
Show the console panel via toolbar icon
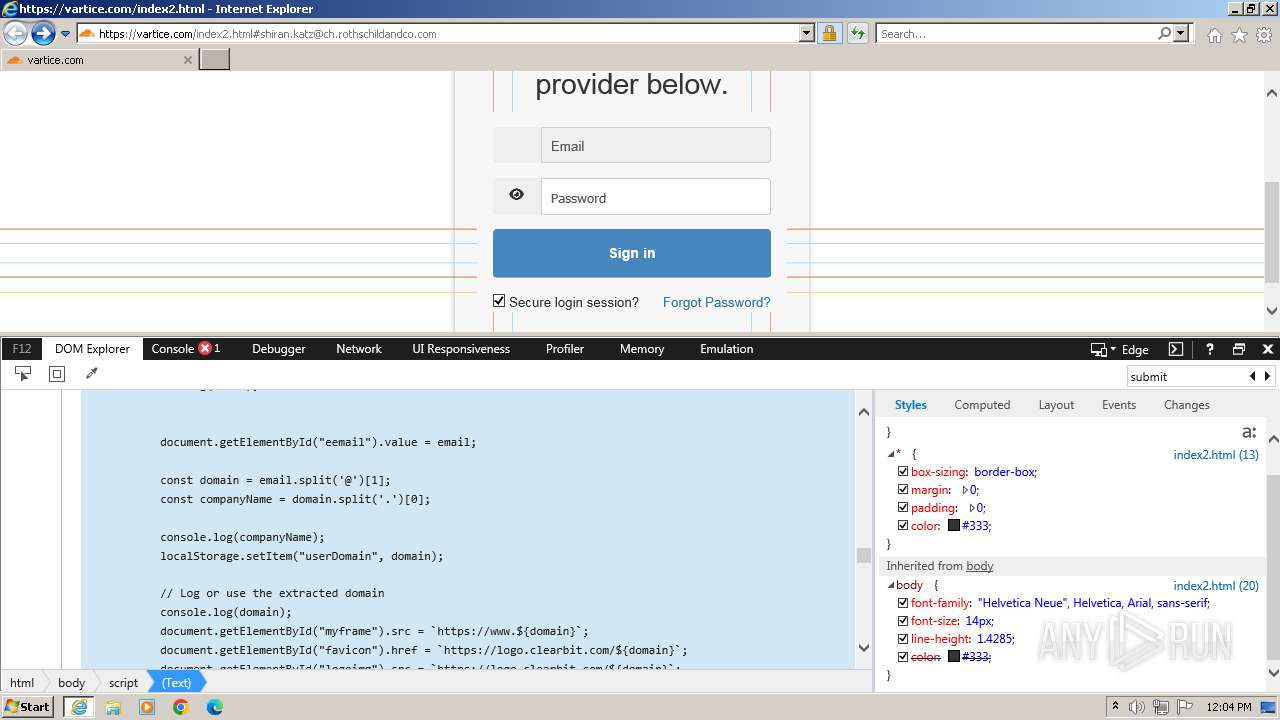click(x=1176, y=349)
